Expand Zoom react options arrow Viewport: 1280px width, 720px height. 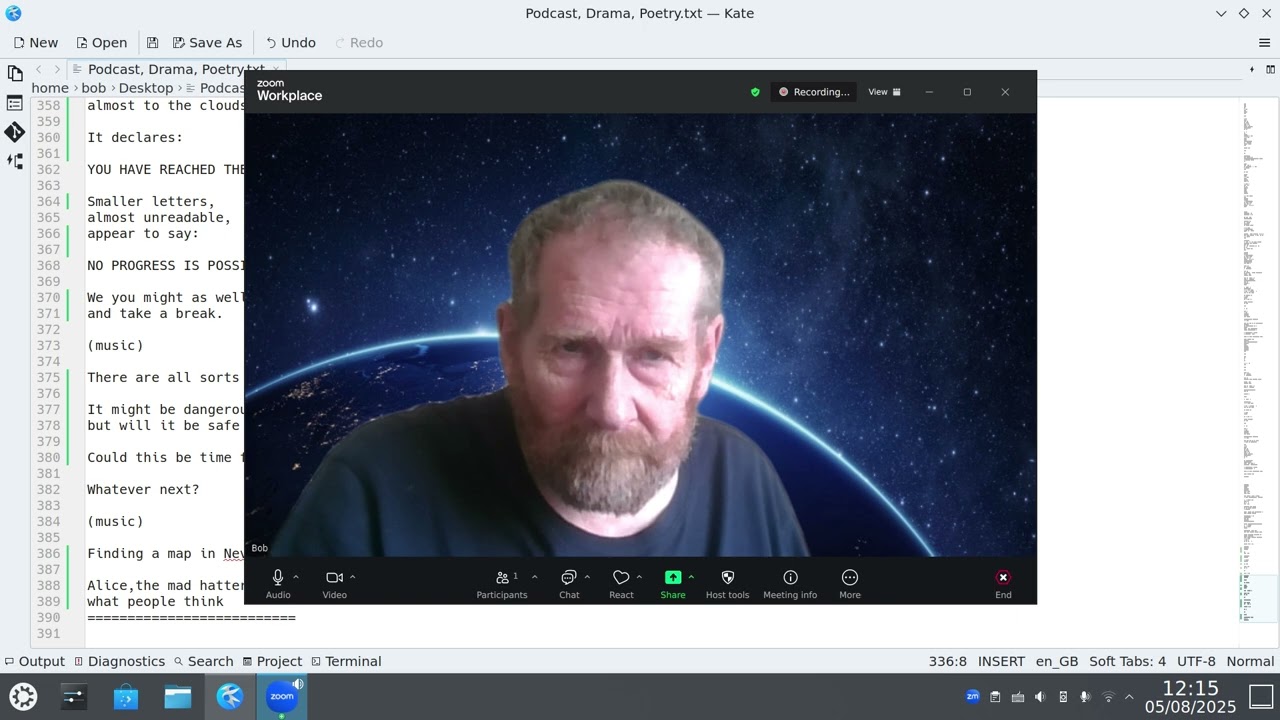click(x=639, y=577)
